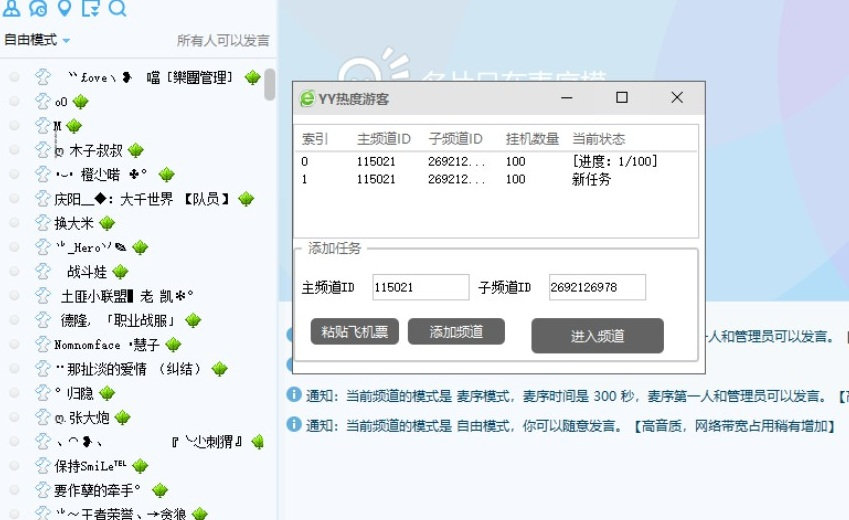Select user oO in the member list

pyautogui.click(x=61, y=102)
